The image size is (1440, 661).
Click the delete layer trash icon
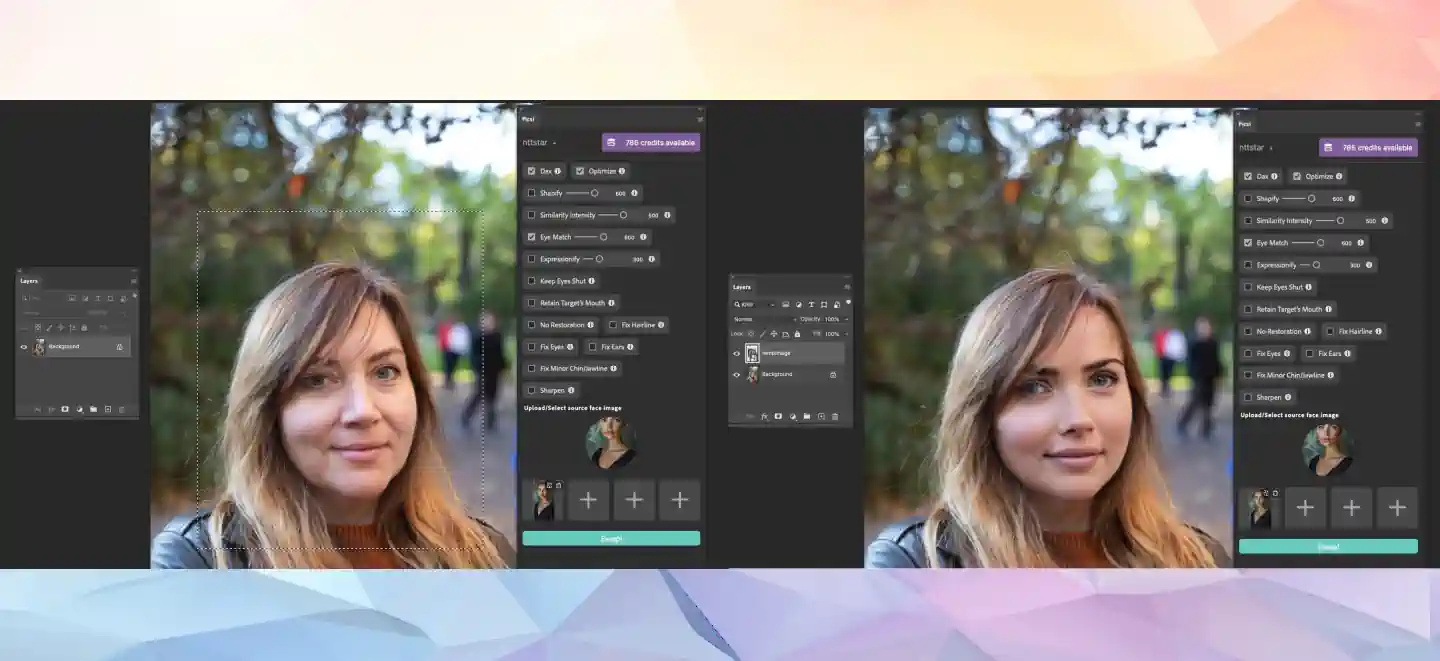pos(834,417)
